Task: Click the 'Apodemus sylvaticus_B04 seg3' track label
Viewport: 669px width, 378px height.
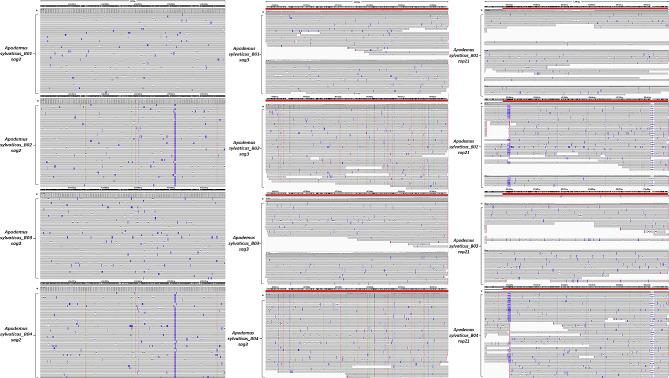Action: 244,338
